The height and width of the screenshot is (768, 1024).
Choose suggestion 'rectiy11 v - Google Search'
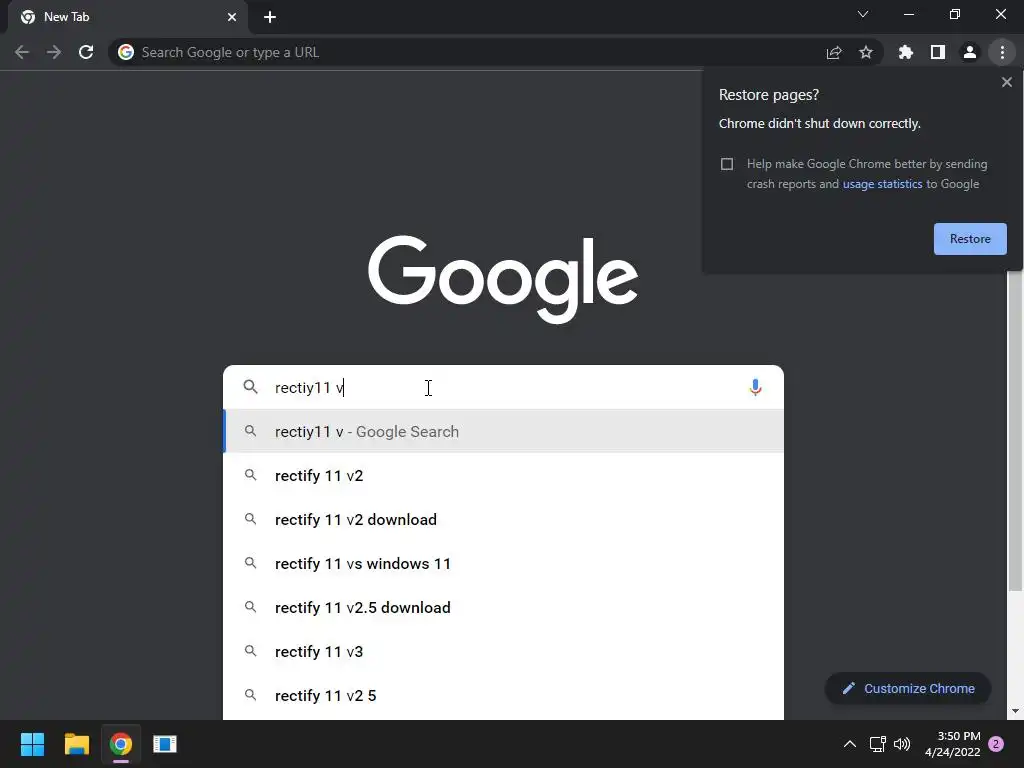[x=504, y=432]
